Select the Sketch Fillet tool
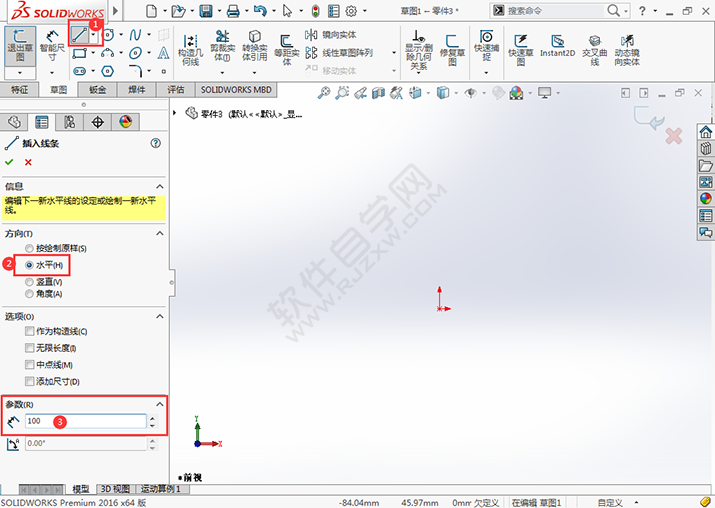 coord(136,70)
